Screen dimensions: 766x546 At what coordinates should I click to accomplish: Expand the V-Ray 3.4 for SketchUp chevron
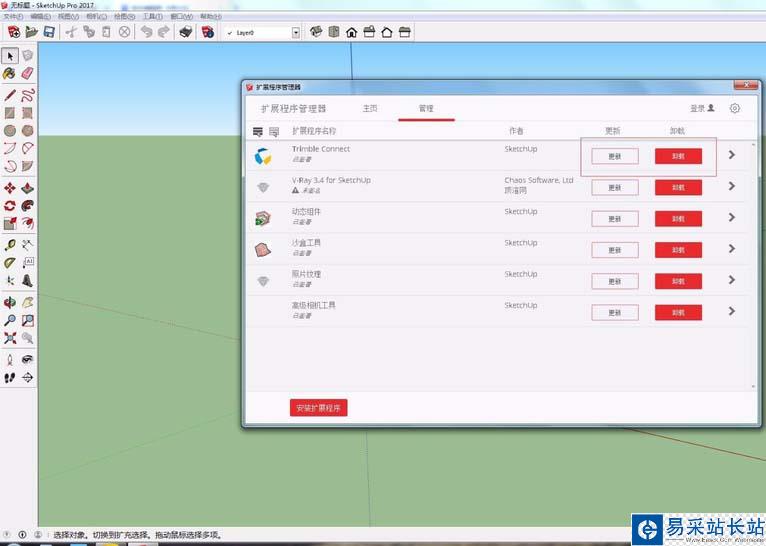tap(731, 186)
